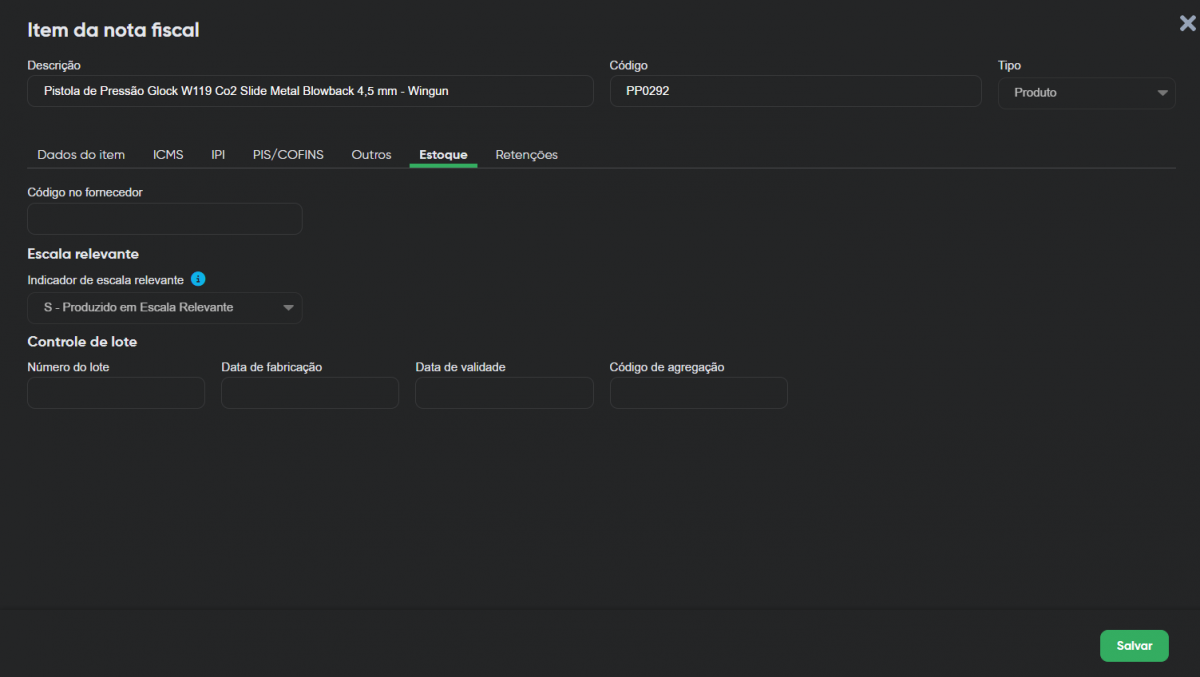Click the Data de fabricação field

310,393
